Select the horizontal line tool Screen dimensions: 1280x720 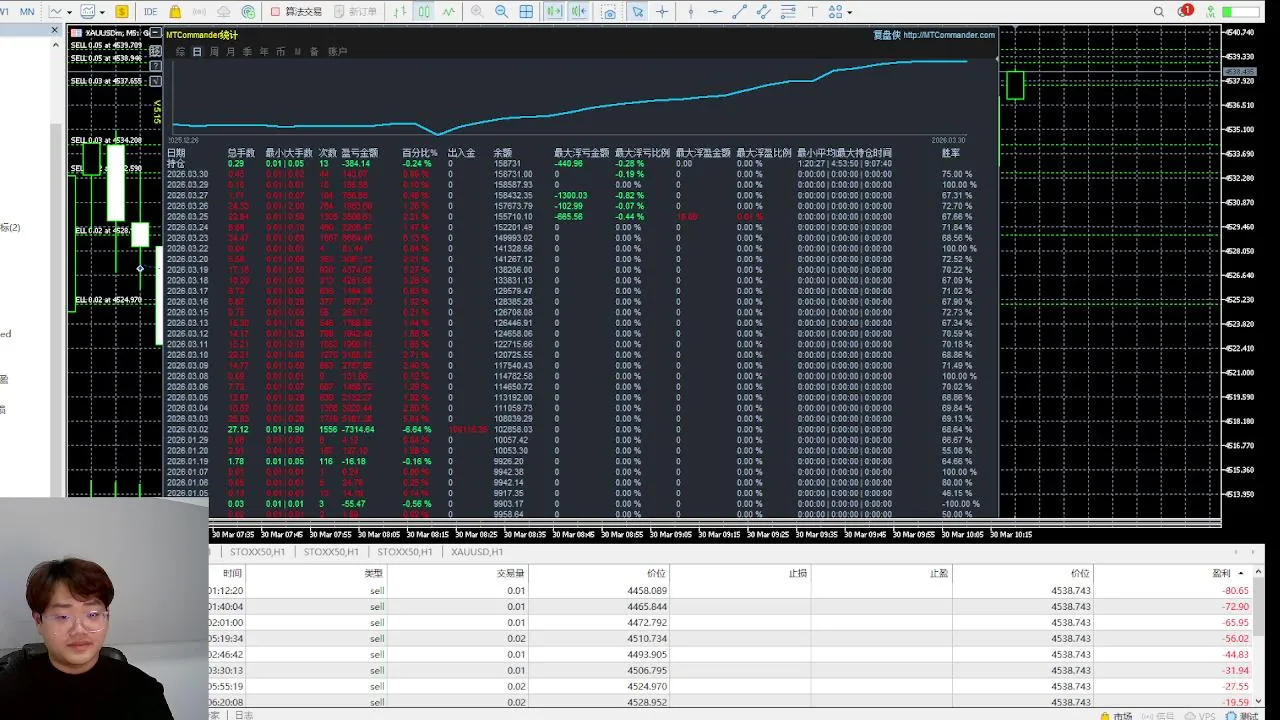[715, 12]
